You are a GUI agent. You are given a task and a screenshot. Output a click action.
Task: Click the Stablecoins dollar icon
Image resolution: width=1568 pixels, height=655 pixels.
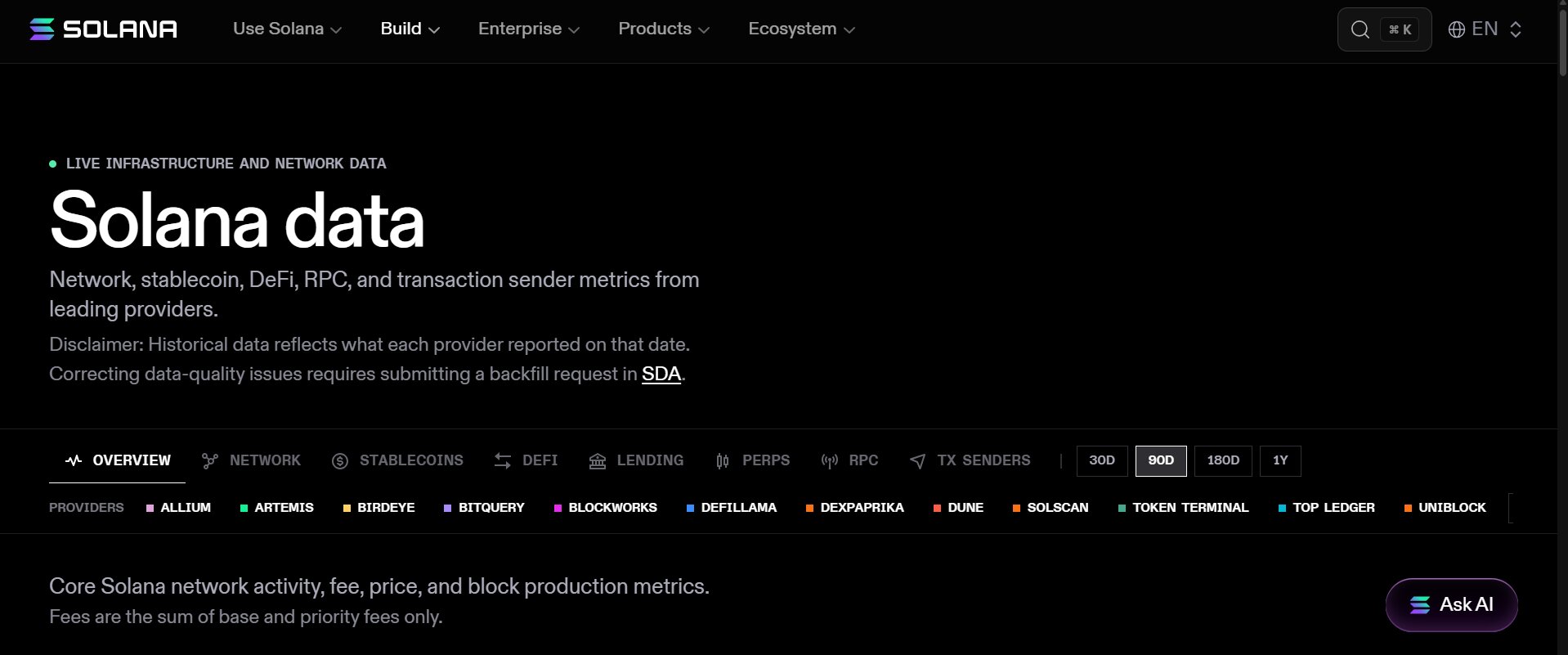click(x=340, y=461)
